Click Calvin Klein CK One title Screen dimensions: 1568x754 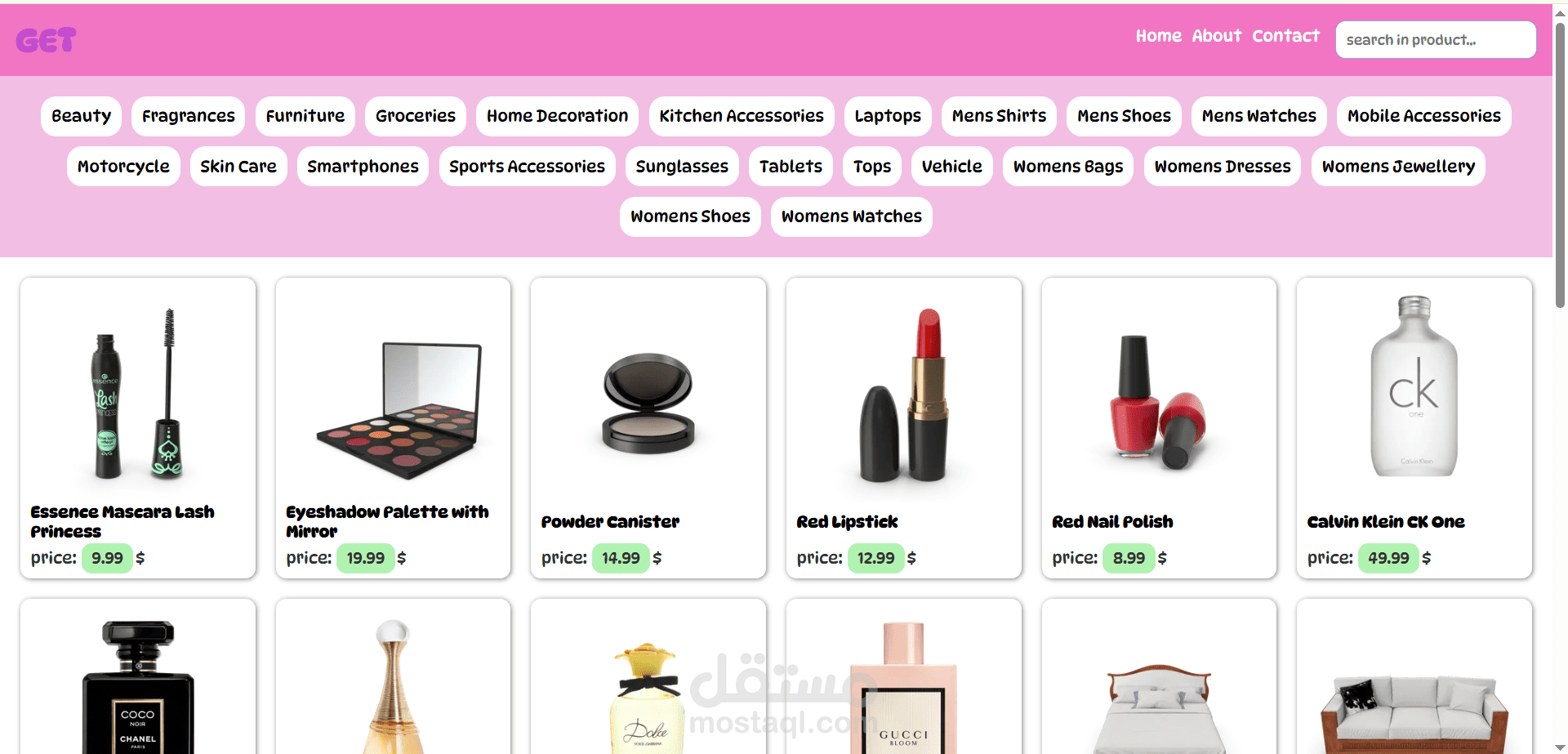pyautogui.click(x=1386, y=522)
